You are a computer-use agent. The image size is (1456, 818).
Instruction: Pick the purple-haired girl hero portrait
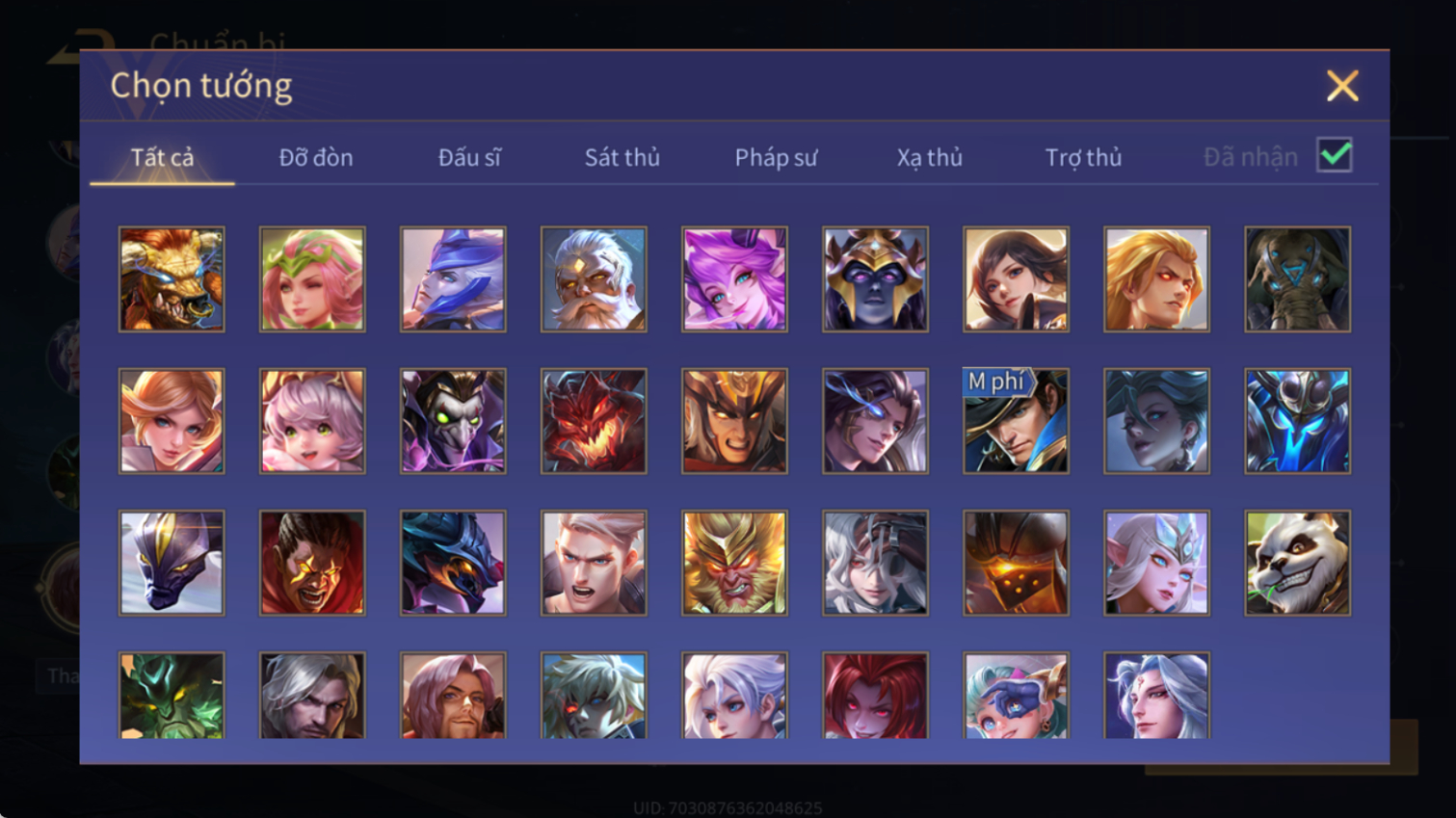point(734,279)
